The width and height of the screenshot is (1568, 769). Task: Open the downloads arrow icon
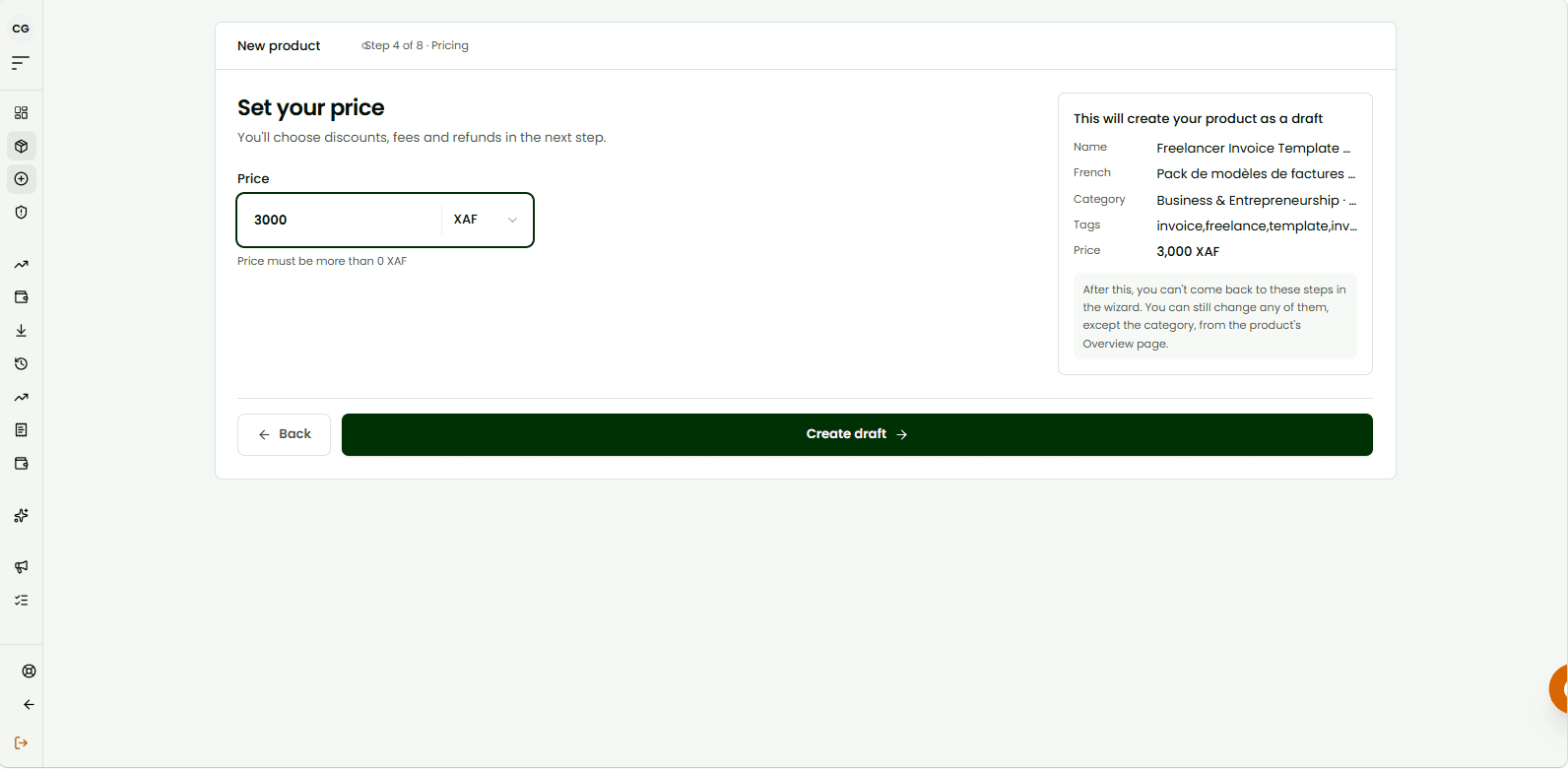point(22,331)
